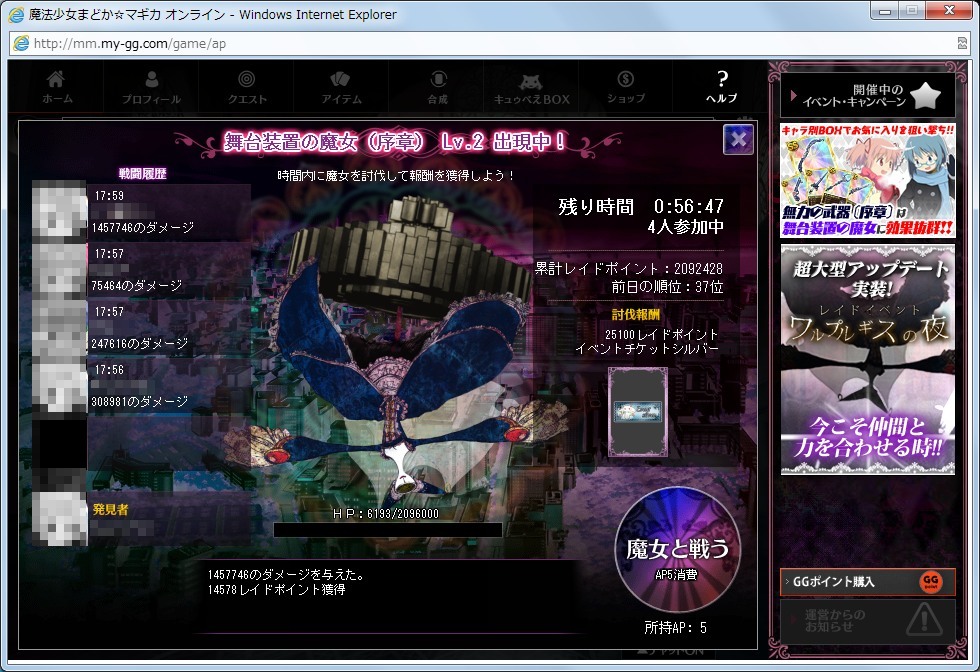Minimize the Internet Explorer window
This screenshot has height=672, width=980.
(x=885, y=11)
